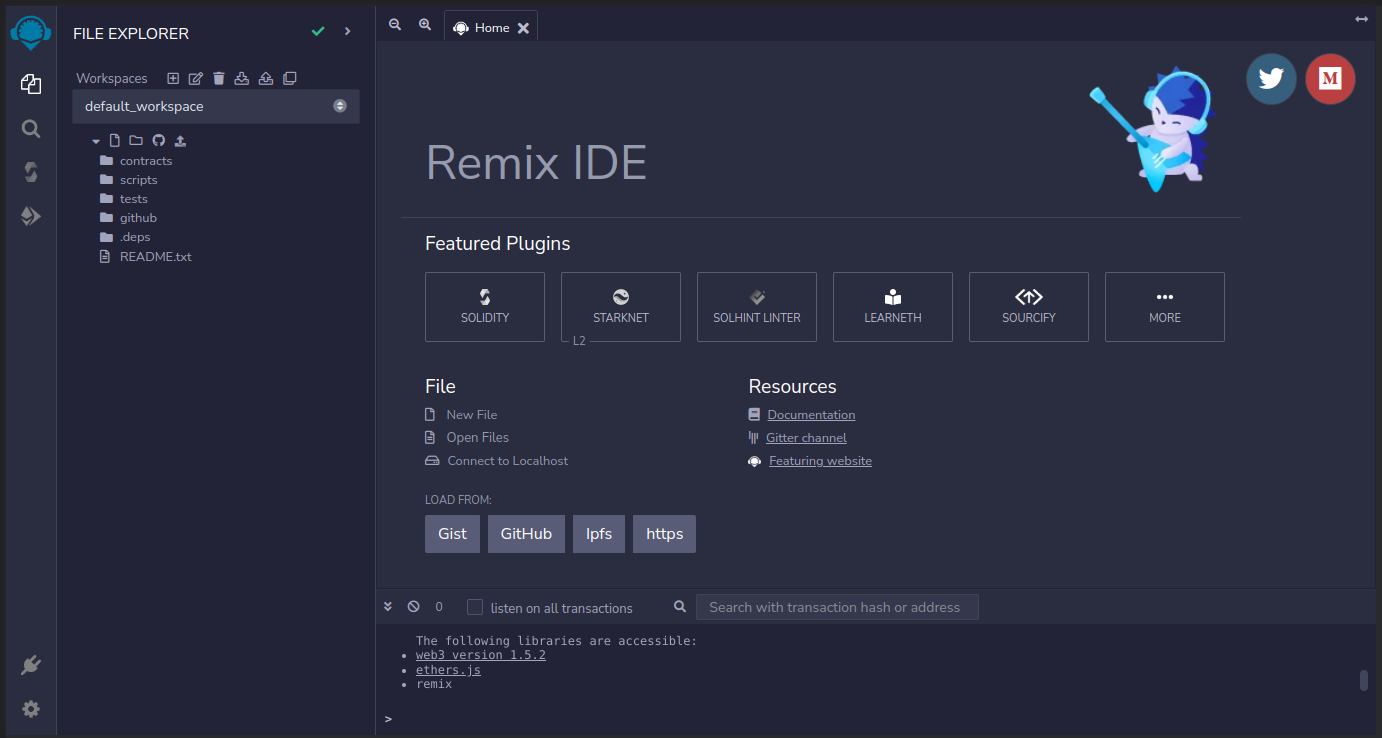Toggle the panel width arrows icon
Image resolution: width=1382 pixels, height=738 pixels.
coord(1361,19)
